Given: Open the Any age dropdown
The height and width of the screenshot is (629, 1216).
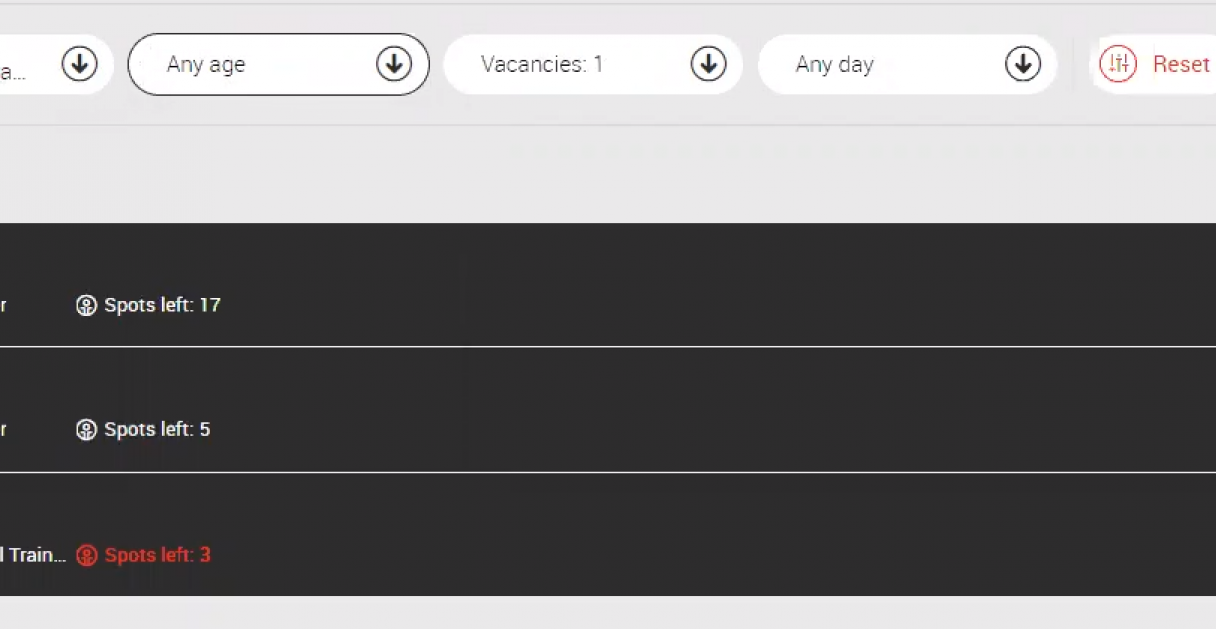Looking at the screenshot, I should point(279,64).
